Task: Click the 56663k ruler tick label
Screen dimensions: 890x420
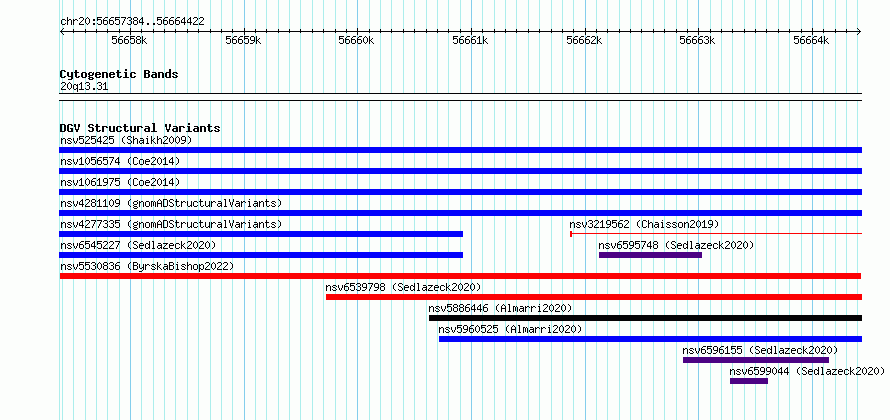Action: point(698,41)
